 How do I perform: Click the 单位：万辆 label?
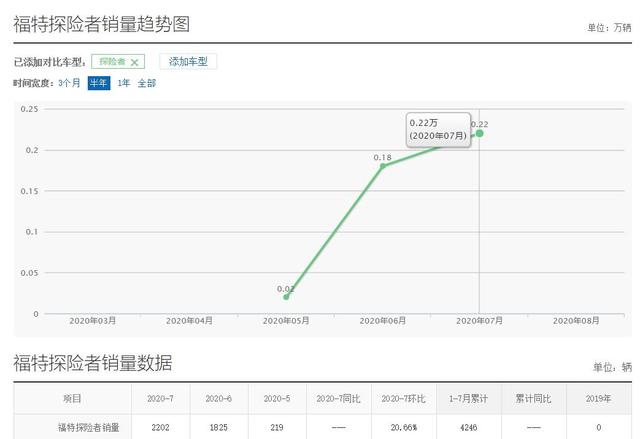click(x=609, y=28)
